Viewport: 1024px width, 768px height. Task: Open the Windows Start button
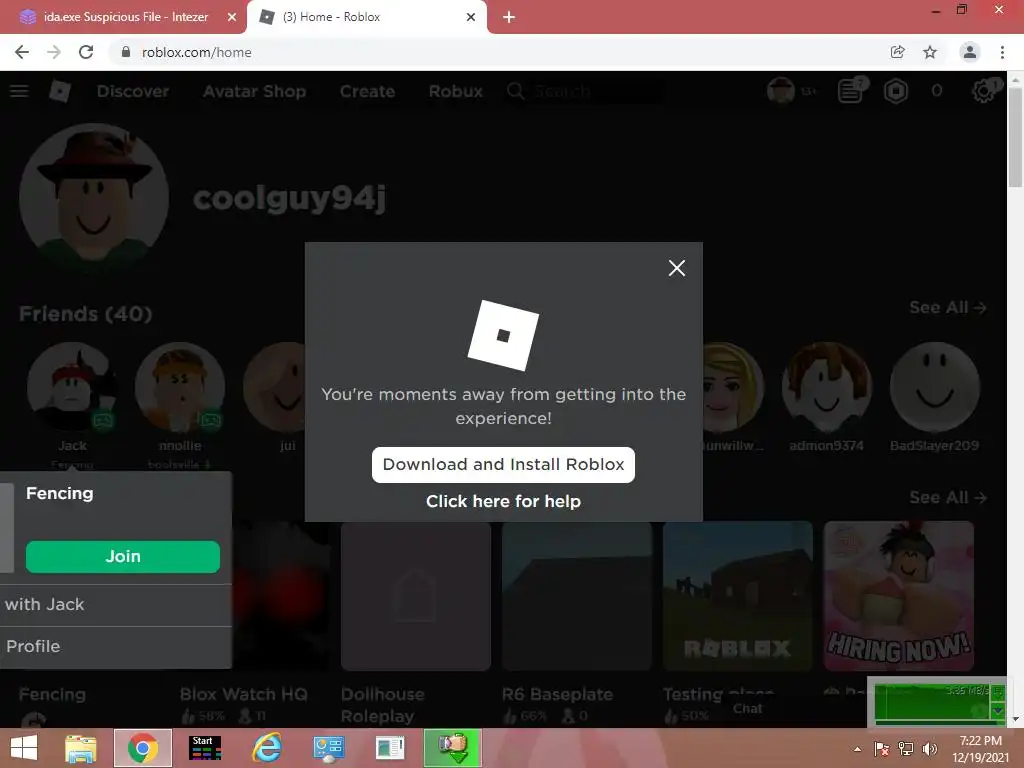(x=24, y=748)
